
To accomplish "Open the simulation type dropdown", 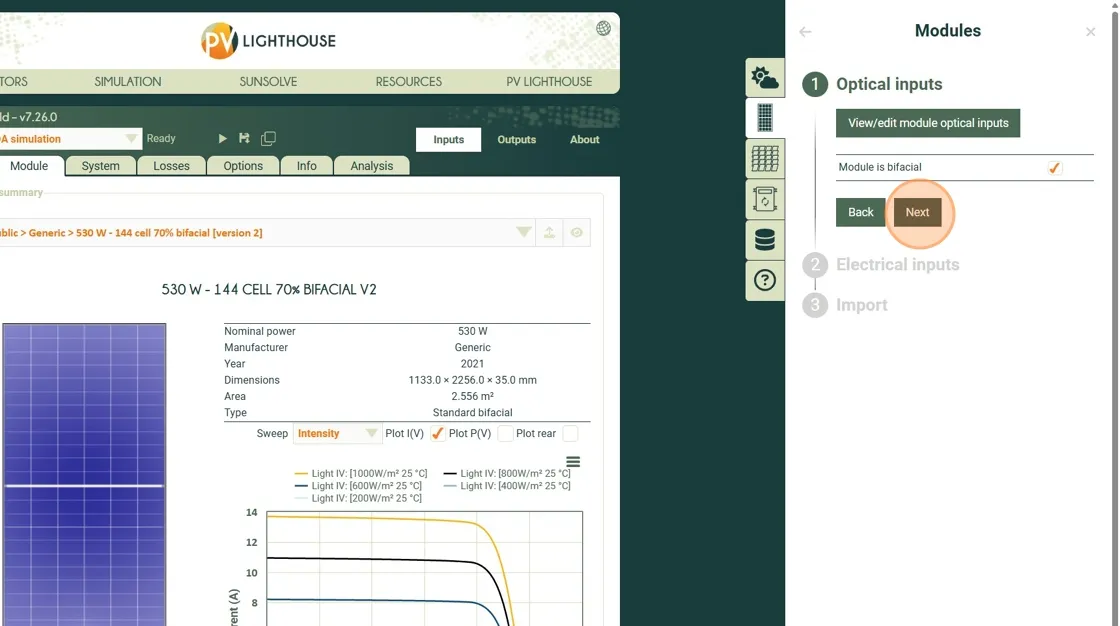I will [x=131, y=139].
